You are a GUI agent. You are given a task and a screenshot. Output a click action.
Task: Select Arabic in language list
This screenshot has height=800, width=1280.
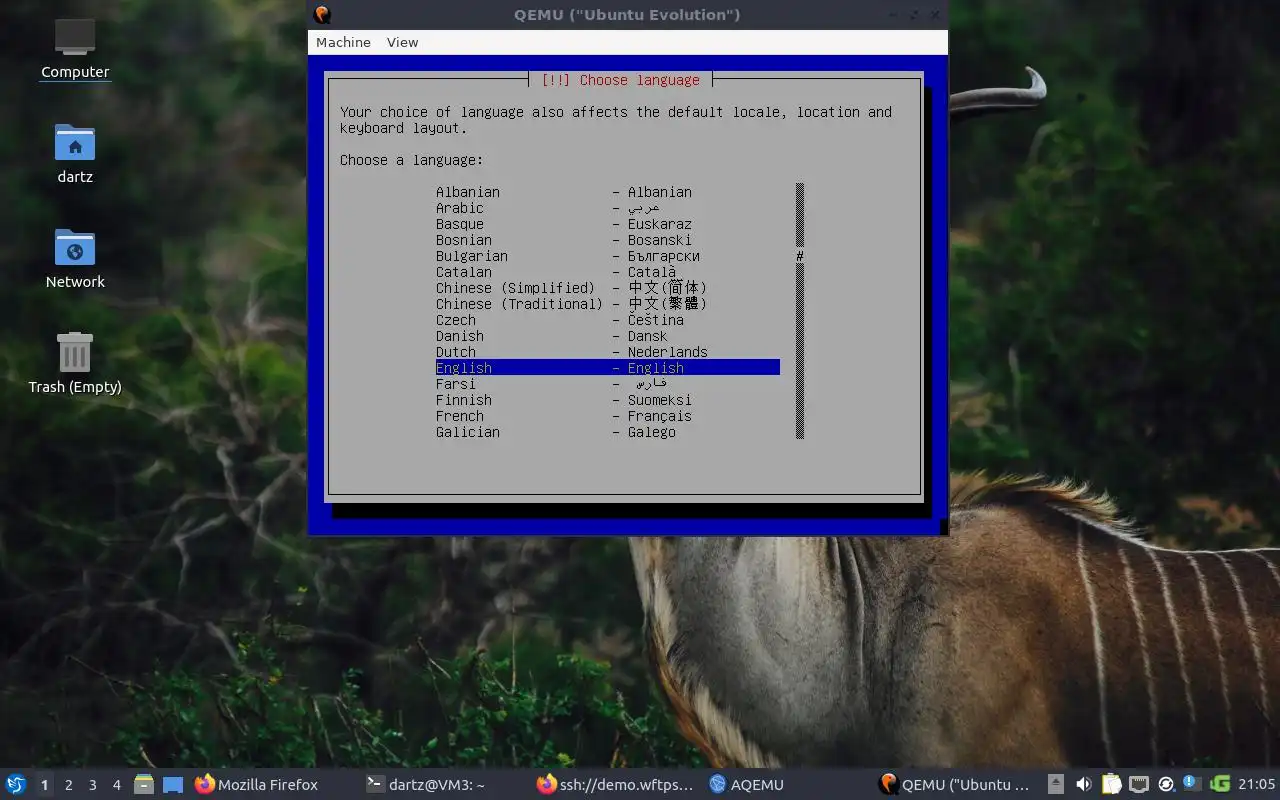coord(608,208)
